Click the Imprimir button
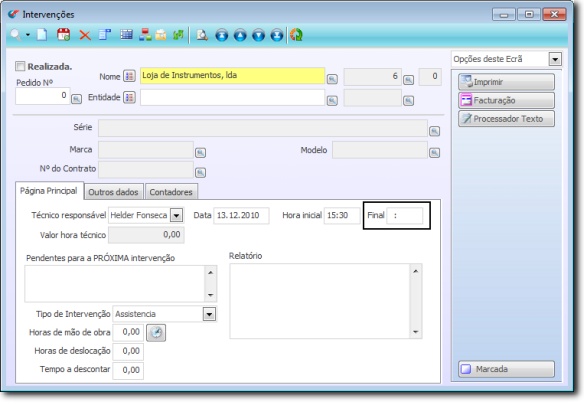 pos(506,82)
